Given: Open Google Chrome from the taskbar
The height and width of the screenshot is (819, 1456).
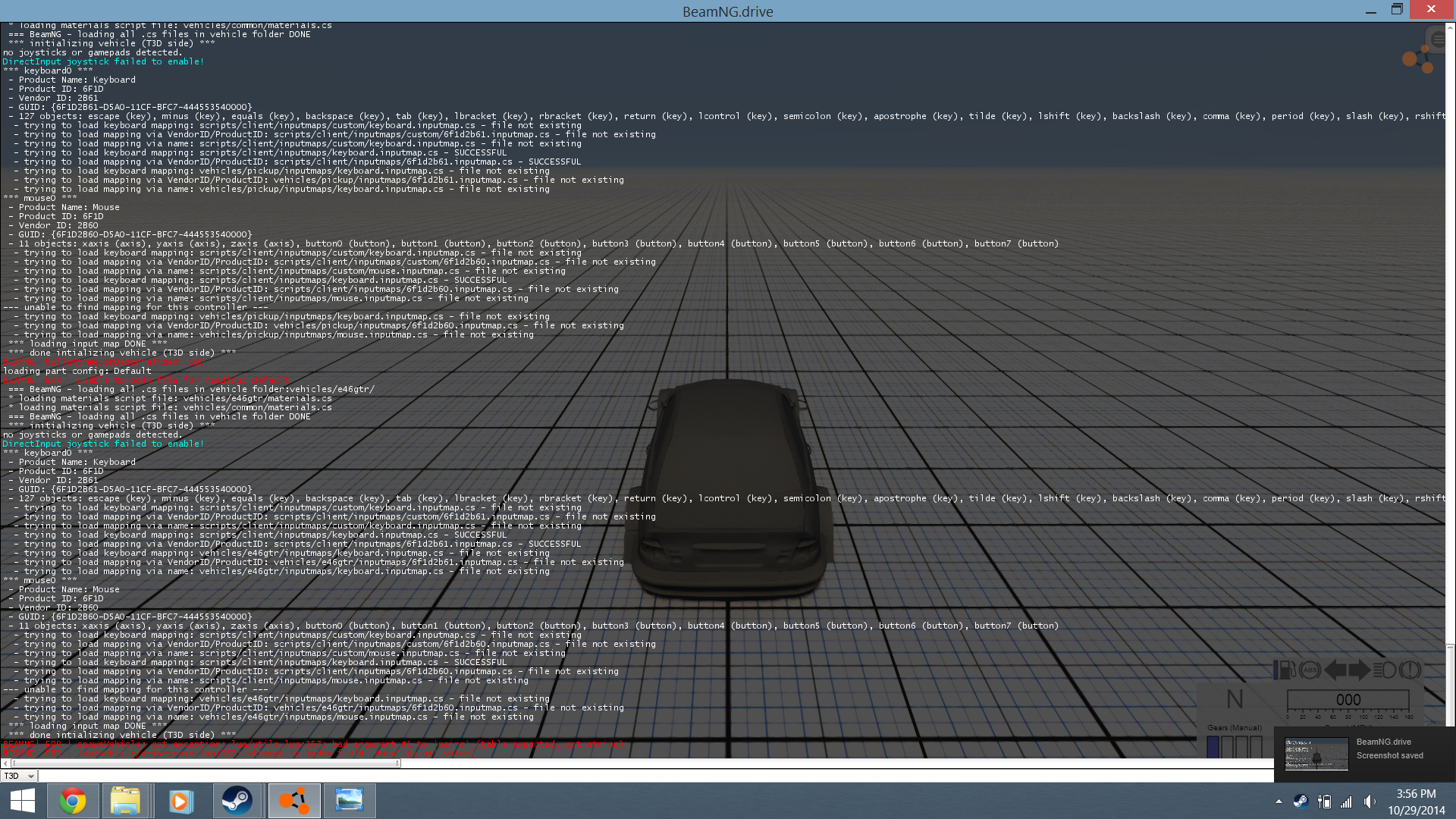Looking at the screenshot, I should point(73,801).
